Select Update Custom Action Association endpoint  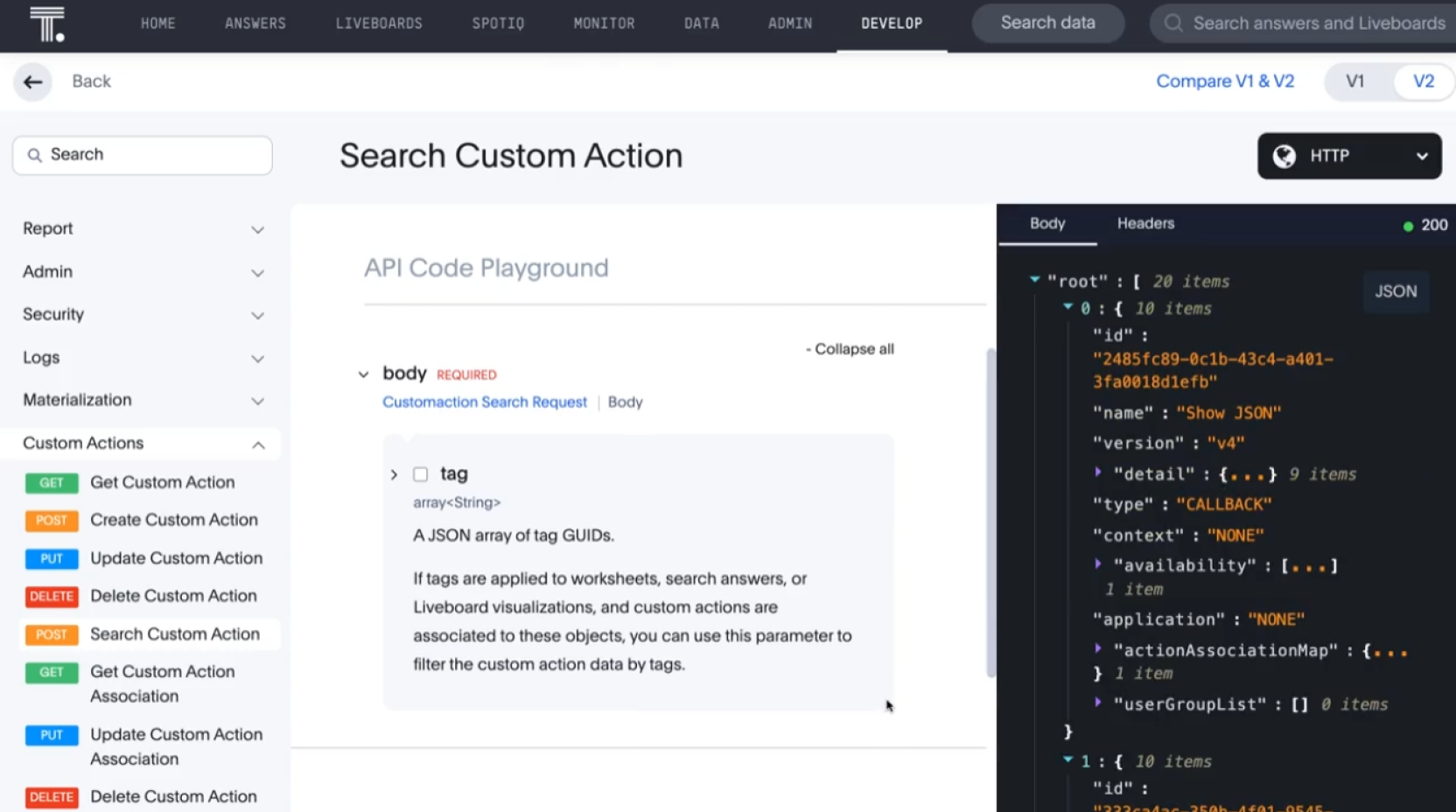point(176,747)
